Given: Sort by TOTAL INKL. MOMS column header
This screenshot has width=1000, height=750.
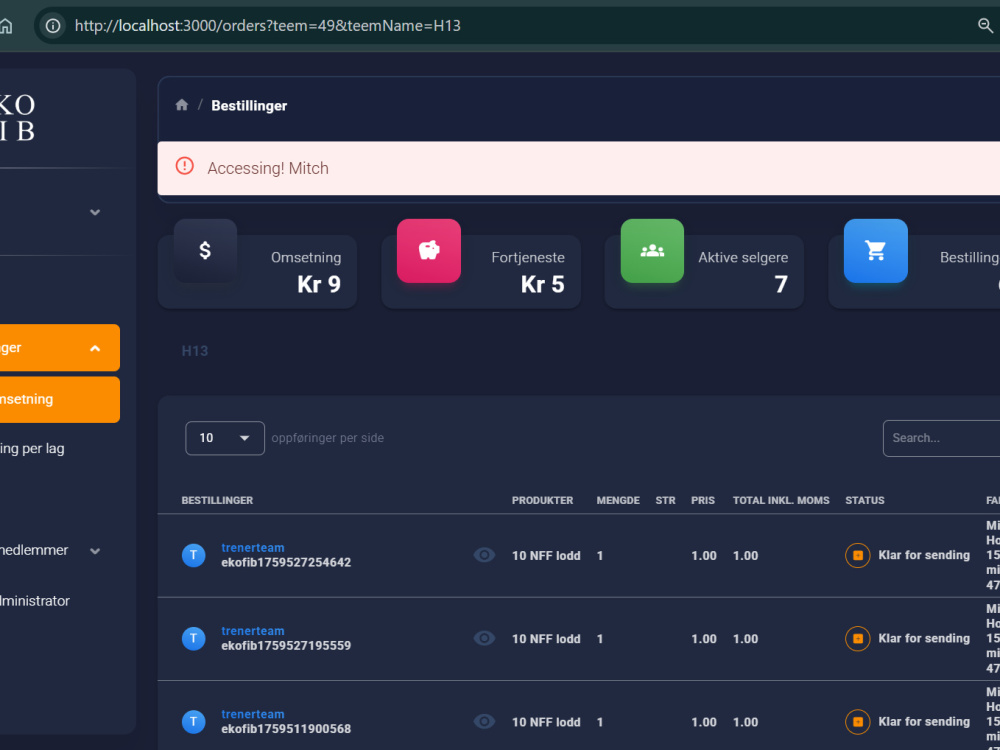Looking at the screenshot, I should pyautogui.click(x=781, y=501).
